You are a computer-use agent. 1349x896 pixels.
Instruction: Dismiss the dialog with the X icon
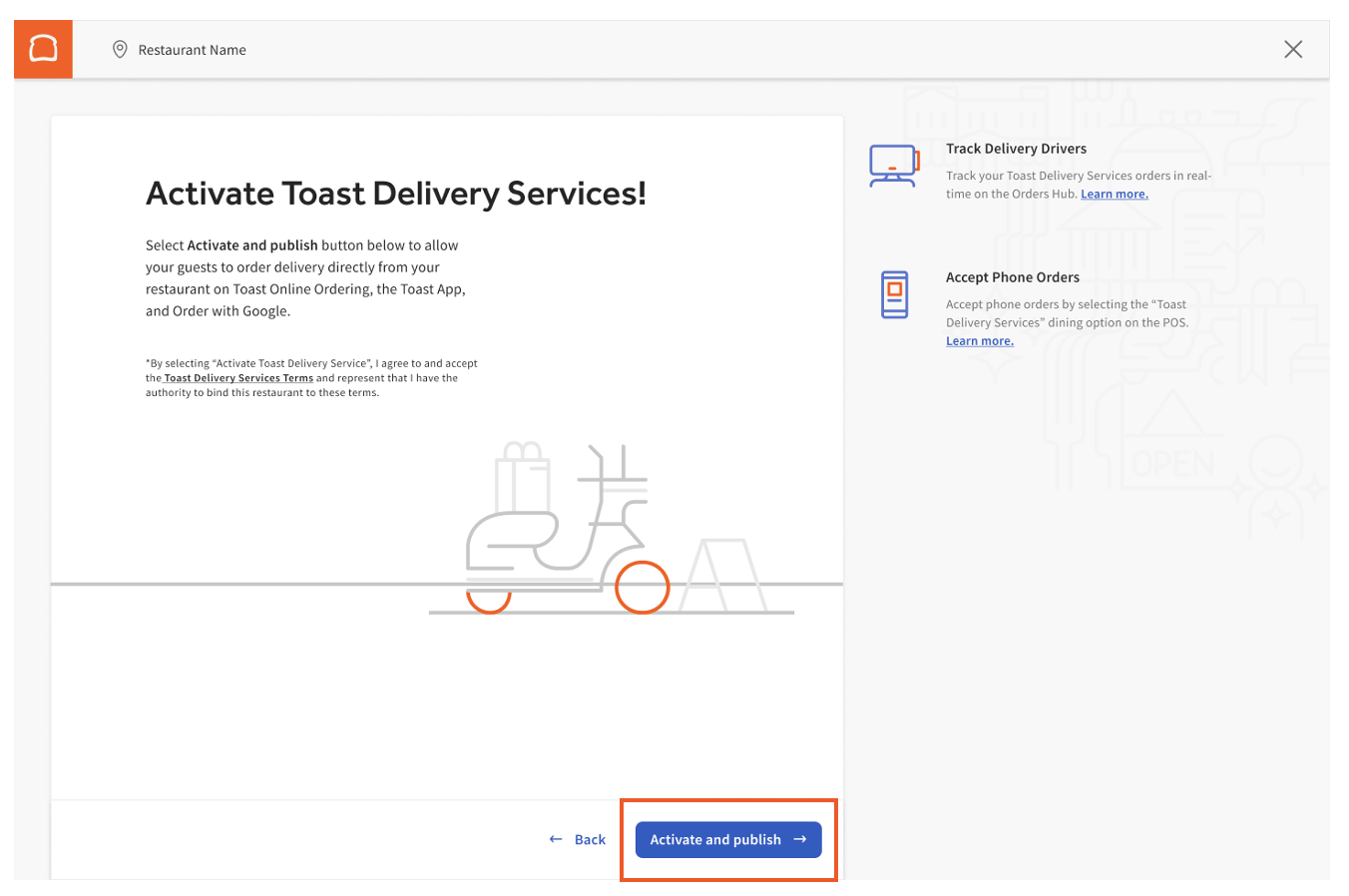pyautogui.click(x=1293, y=48)
